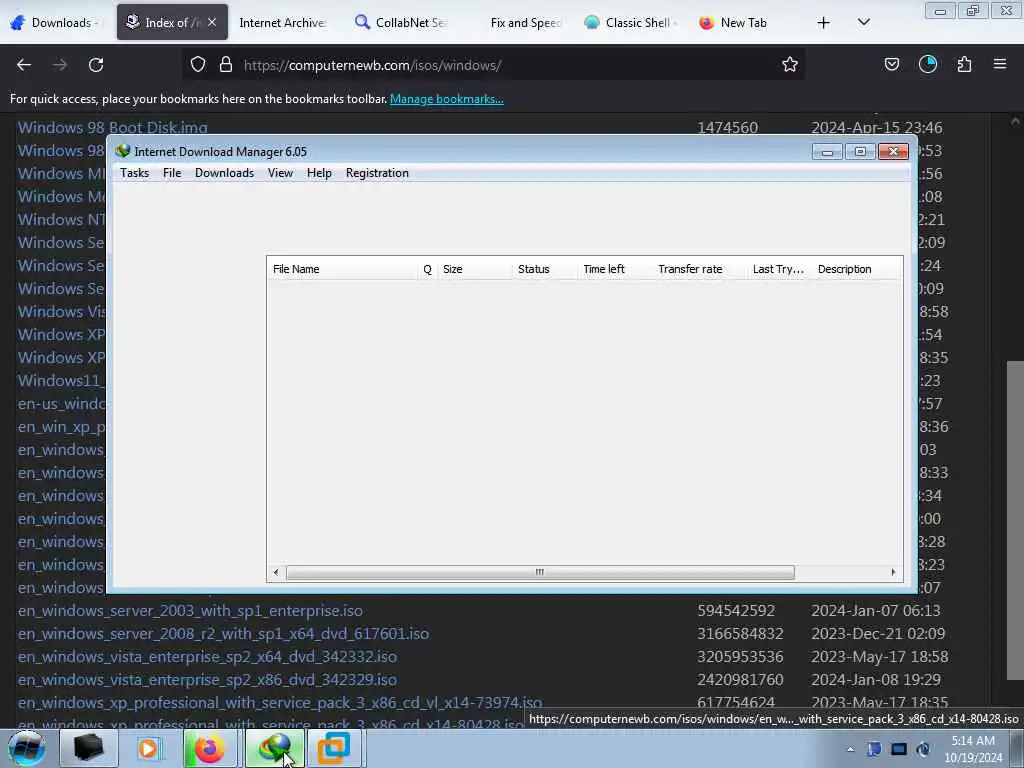Open the Manage bookmarks link
This screenshot has height=768, width=1024.
click(447, 99)
